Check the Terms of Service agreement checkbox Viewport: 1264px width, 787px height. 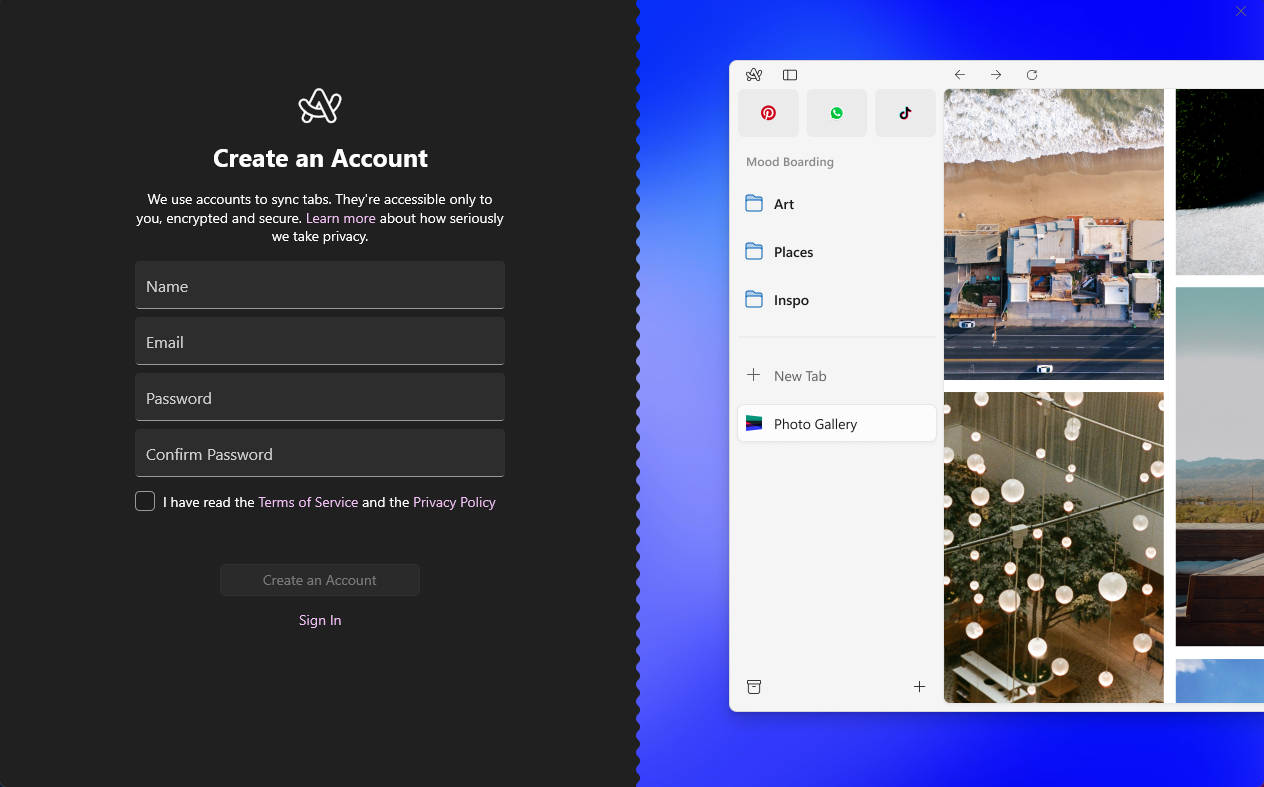tap(145, 502)
